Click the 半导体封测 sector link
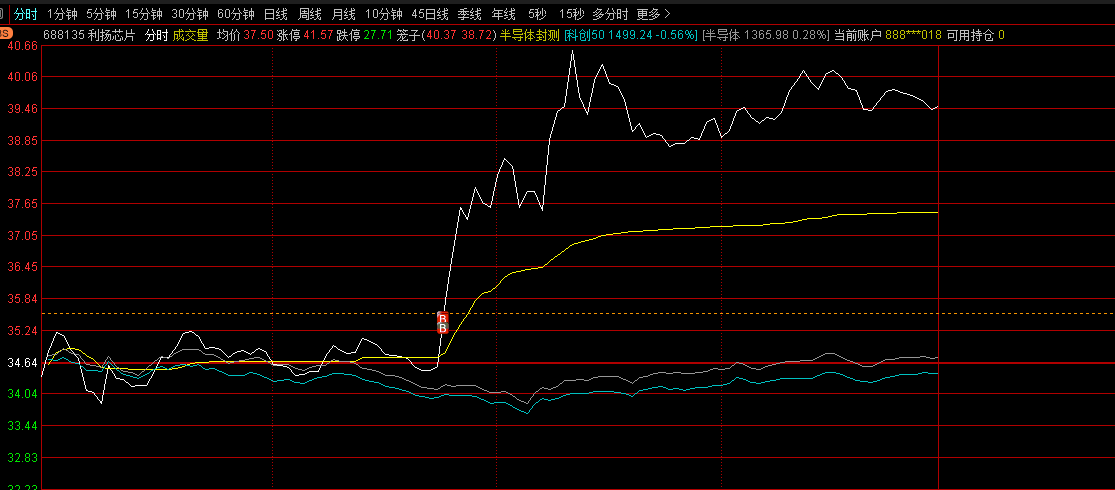The height and width of the screenshot is (490, 1115). coord(530,35)
